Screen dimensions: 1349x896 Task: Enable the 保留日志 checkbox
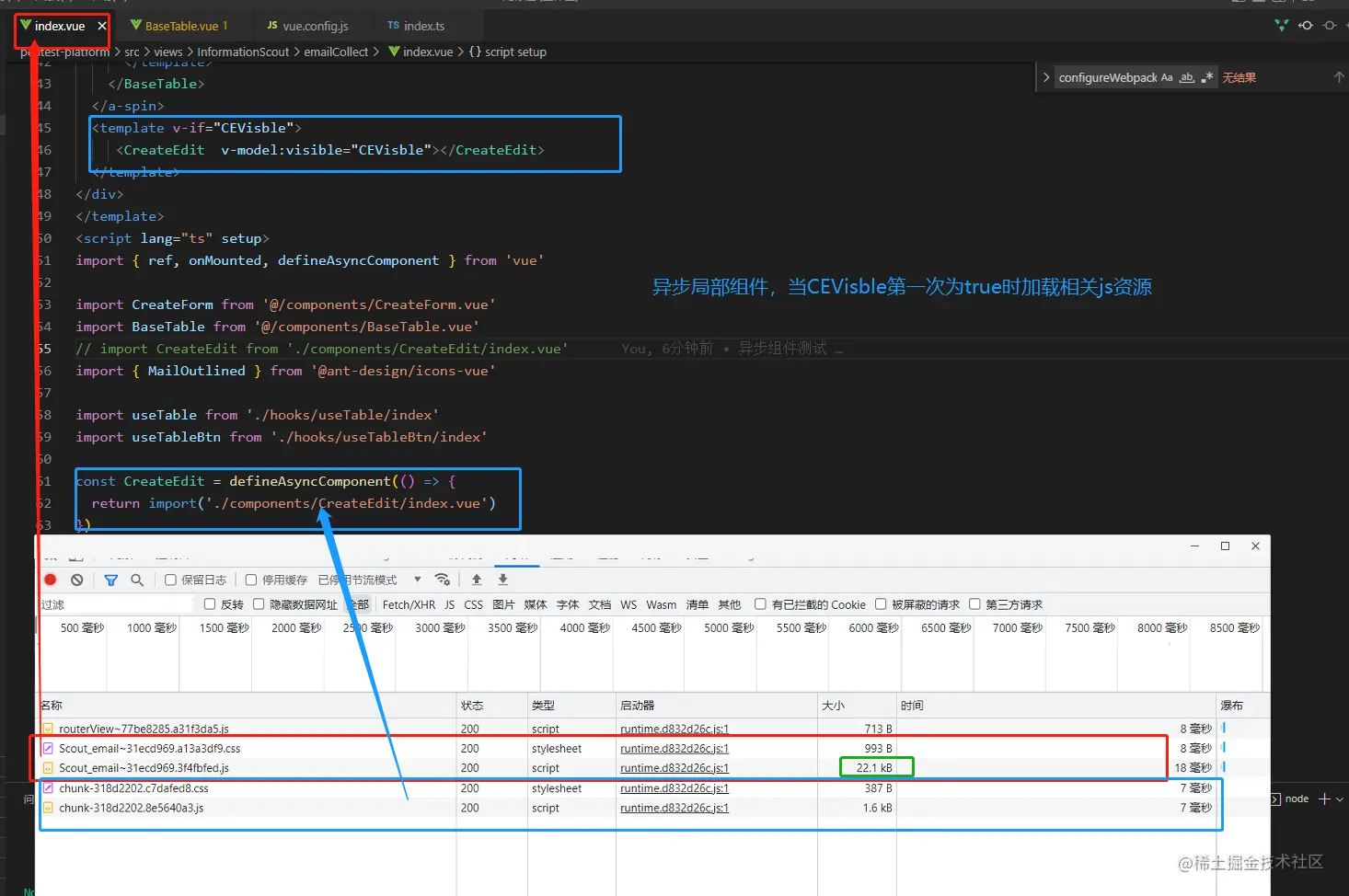click(x=170, y=580)
